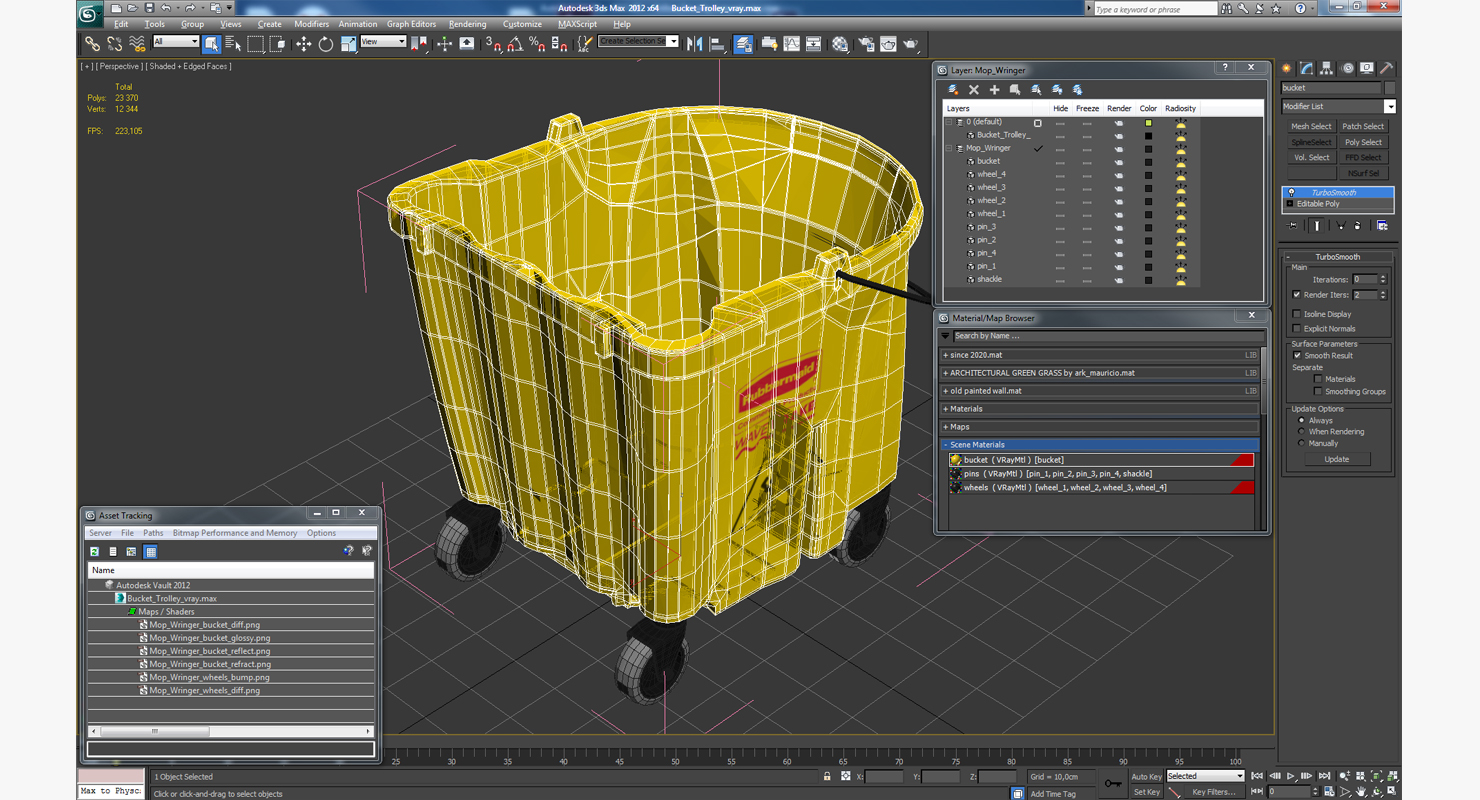
Task: Switch to the Motion command panel
Action: (x=1347, y=69)
